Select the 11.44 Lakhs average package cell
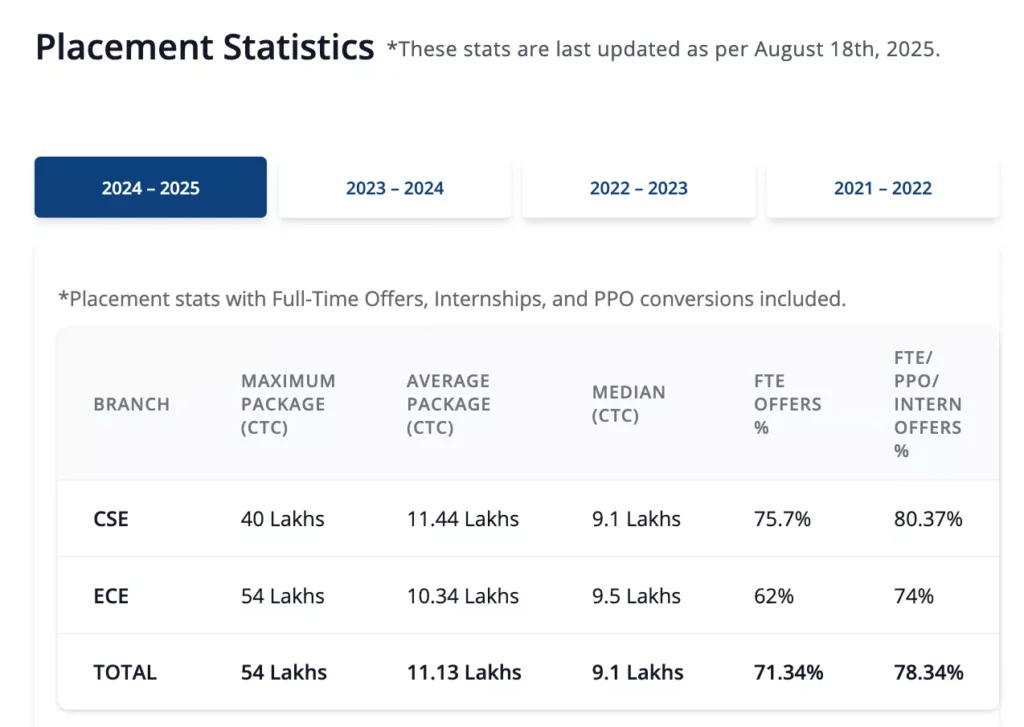This screenshot has height=727, width=1024. pos(462,519)
